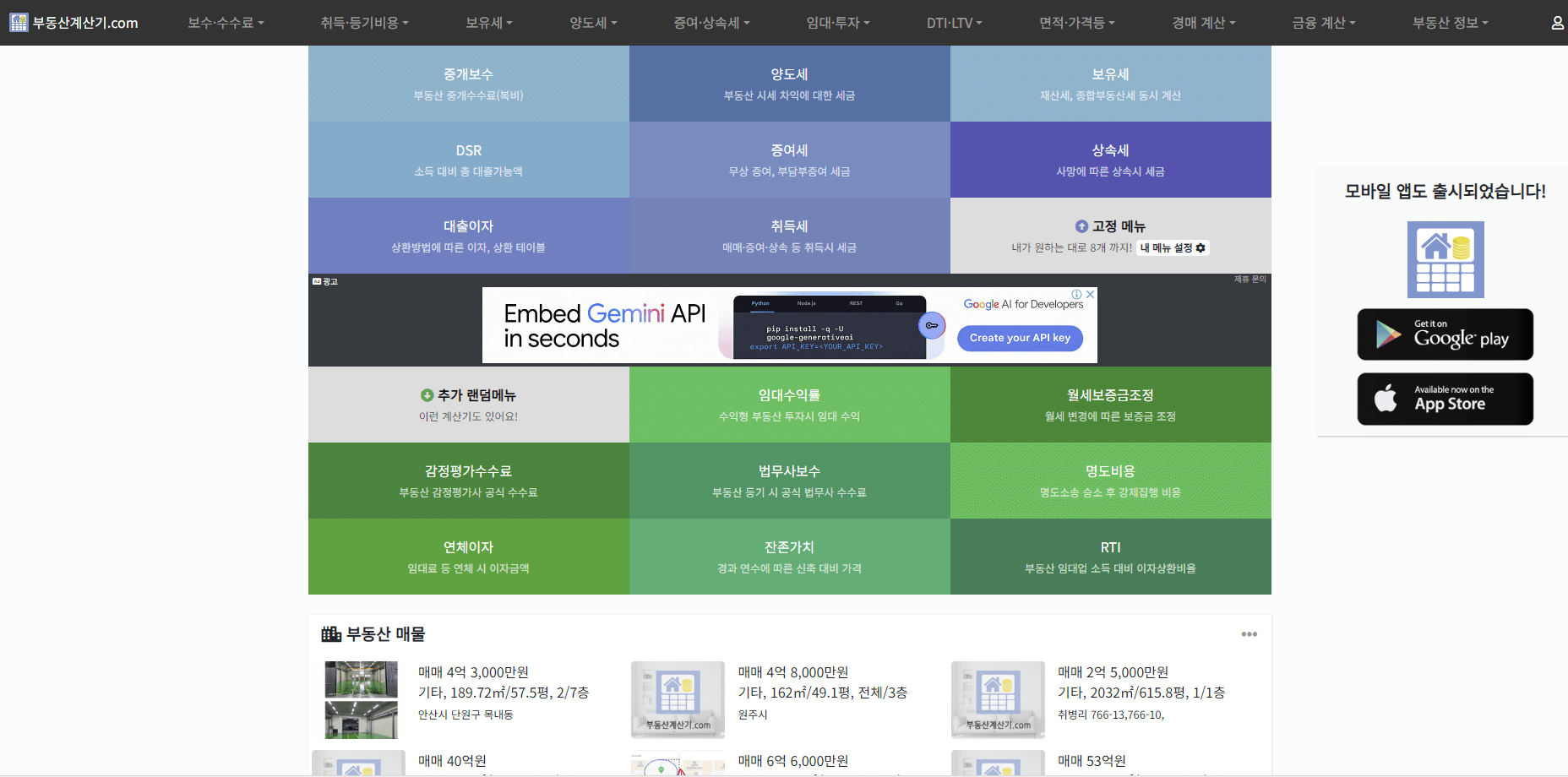Screen dimensions: 1568x777
Task: Tap the App Store download badge
Action: click(1445, 399)
